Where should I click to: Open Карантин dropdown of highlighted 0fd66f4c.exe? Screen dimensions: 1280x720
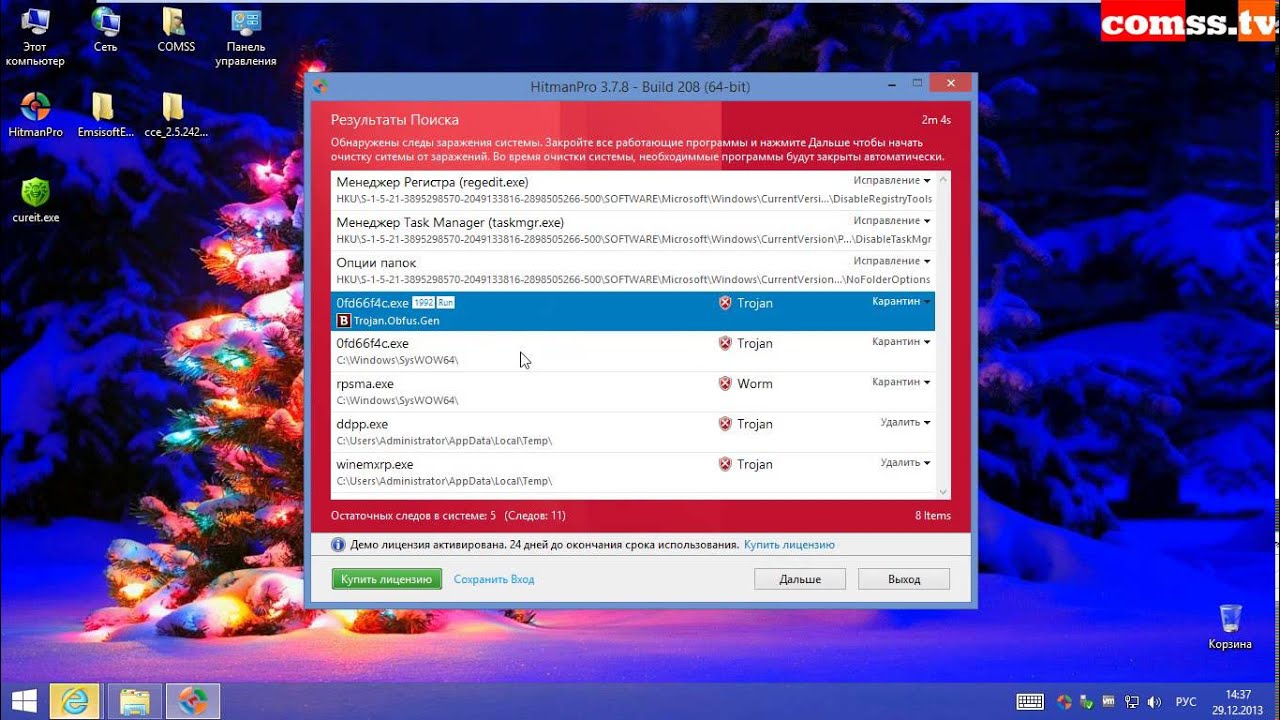(x=901, y=301)
